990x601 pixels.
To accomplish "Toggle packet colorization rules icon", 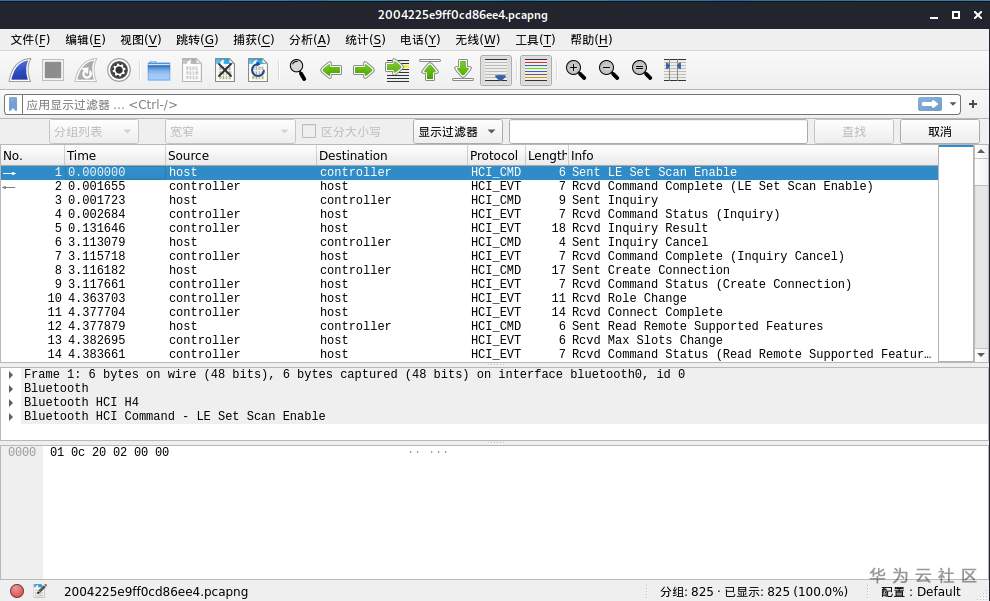I will coord(535,70).
